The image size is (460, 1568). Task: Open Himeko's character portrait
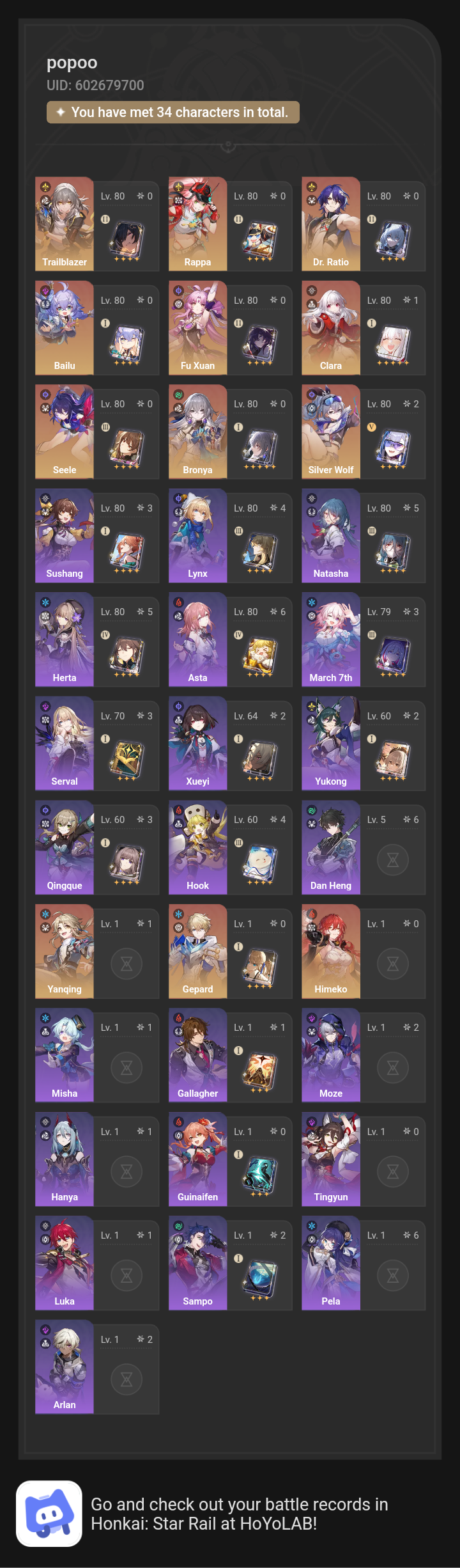331,952
